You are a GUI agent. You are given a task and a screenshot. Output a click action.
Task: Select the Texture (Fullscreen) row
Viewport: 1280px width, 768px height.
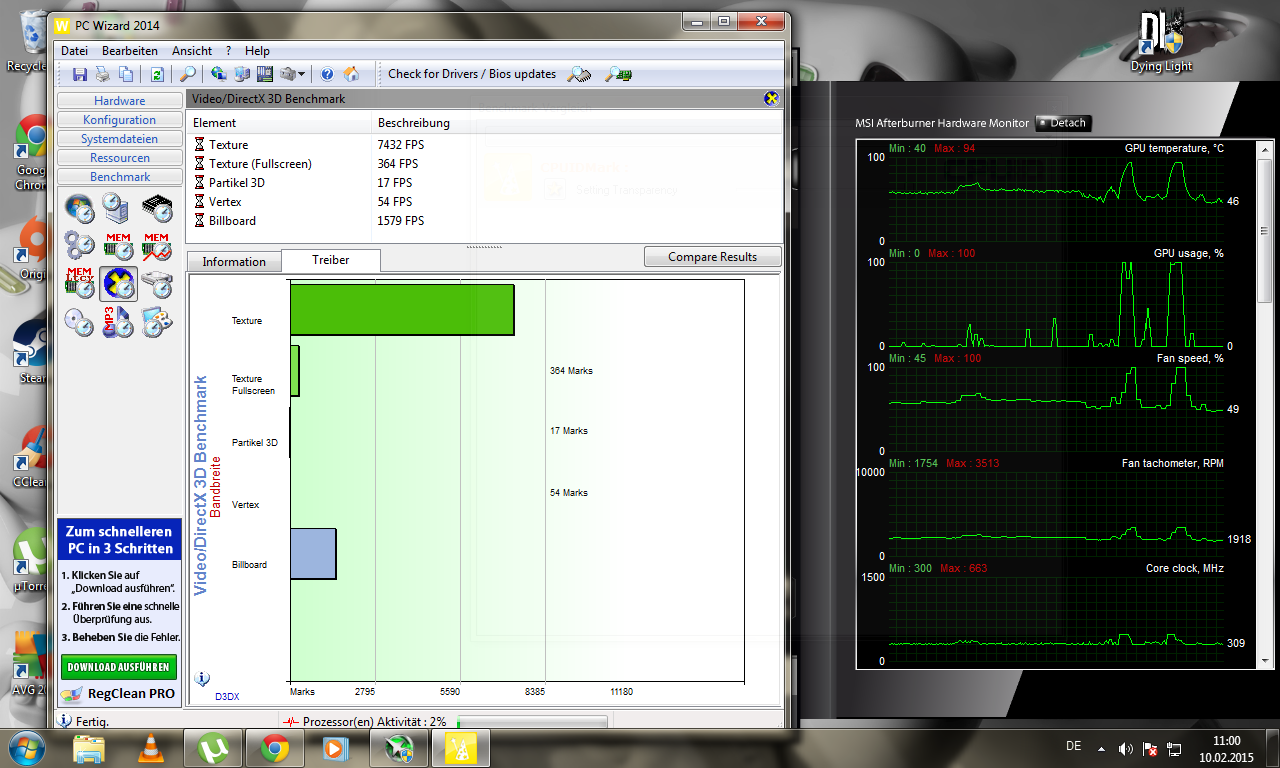click(484, 164)
